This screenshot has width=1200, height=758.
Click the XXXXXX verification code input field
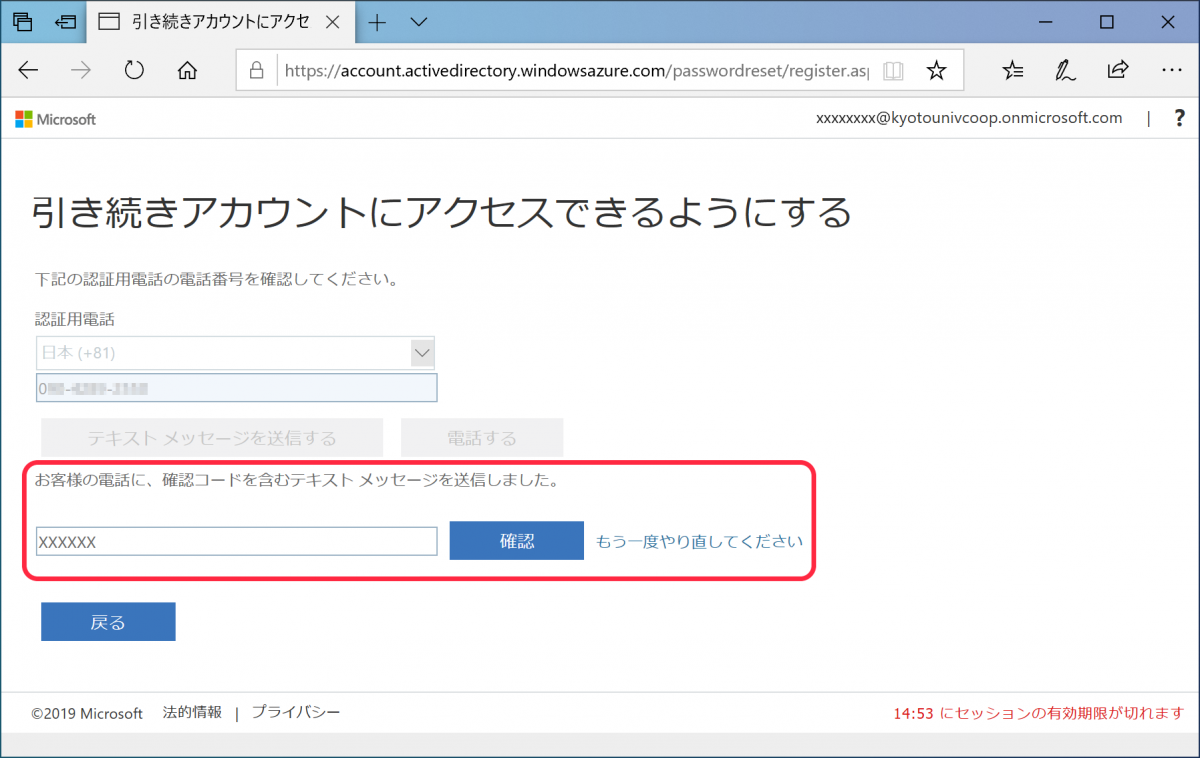(x=236, y=540)
